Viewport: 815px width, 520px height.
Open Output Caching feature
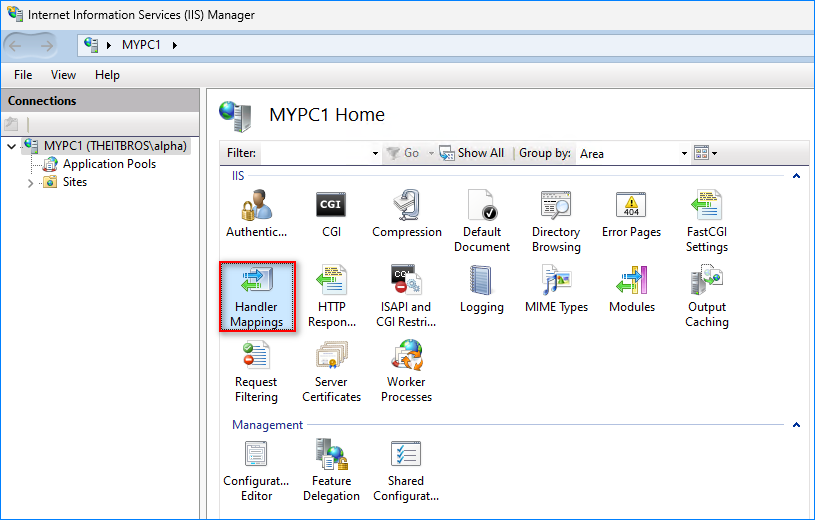707,296
